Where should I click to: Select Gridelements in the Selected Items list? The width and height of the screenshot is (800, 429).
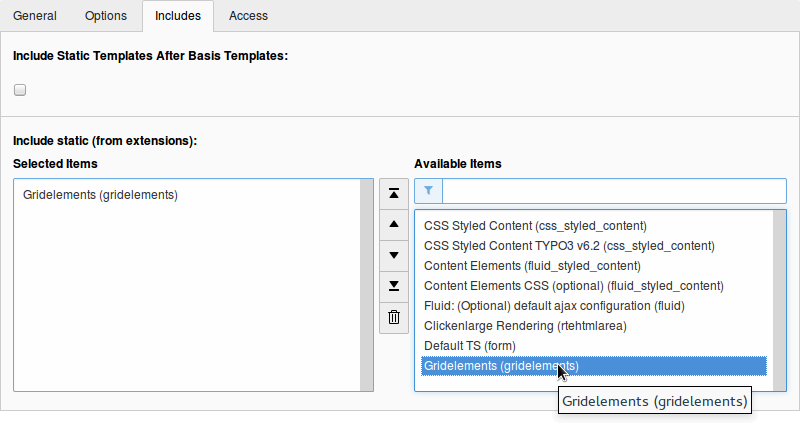tap(100, 195)
